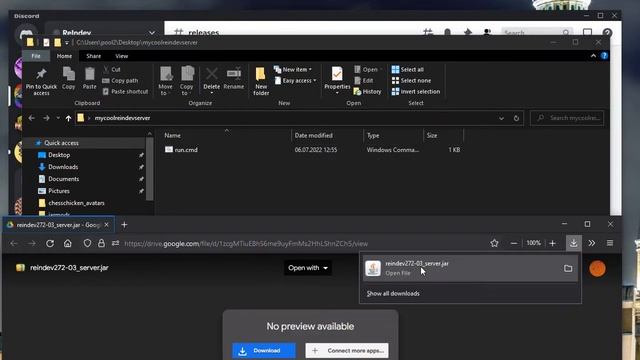Open the Open with dropdown
This screenshot has width=640, height=360.
(x=308, y=268)
